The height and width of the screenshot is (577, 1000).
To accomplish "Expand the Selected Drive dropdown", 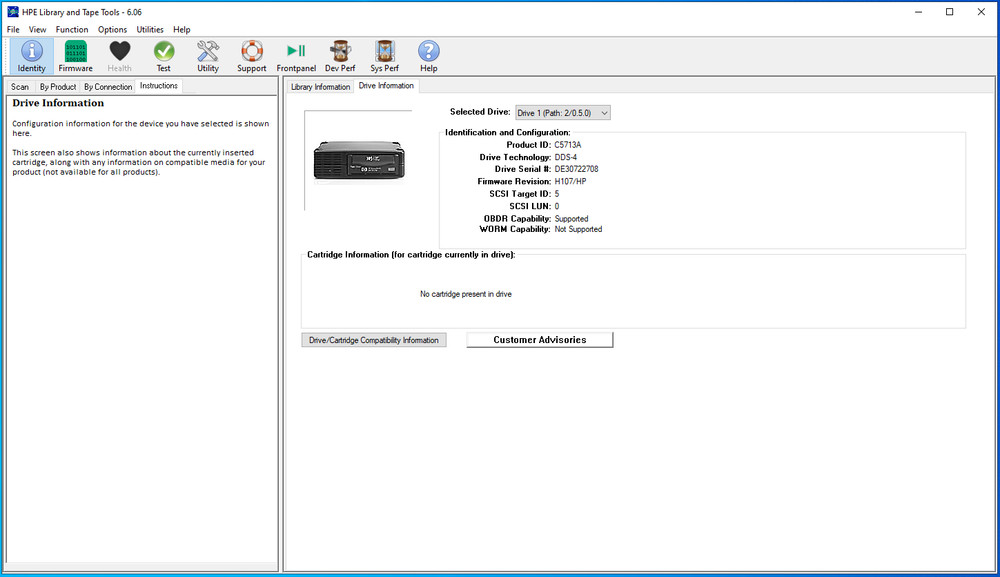I will (562, 113).
